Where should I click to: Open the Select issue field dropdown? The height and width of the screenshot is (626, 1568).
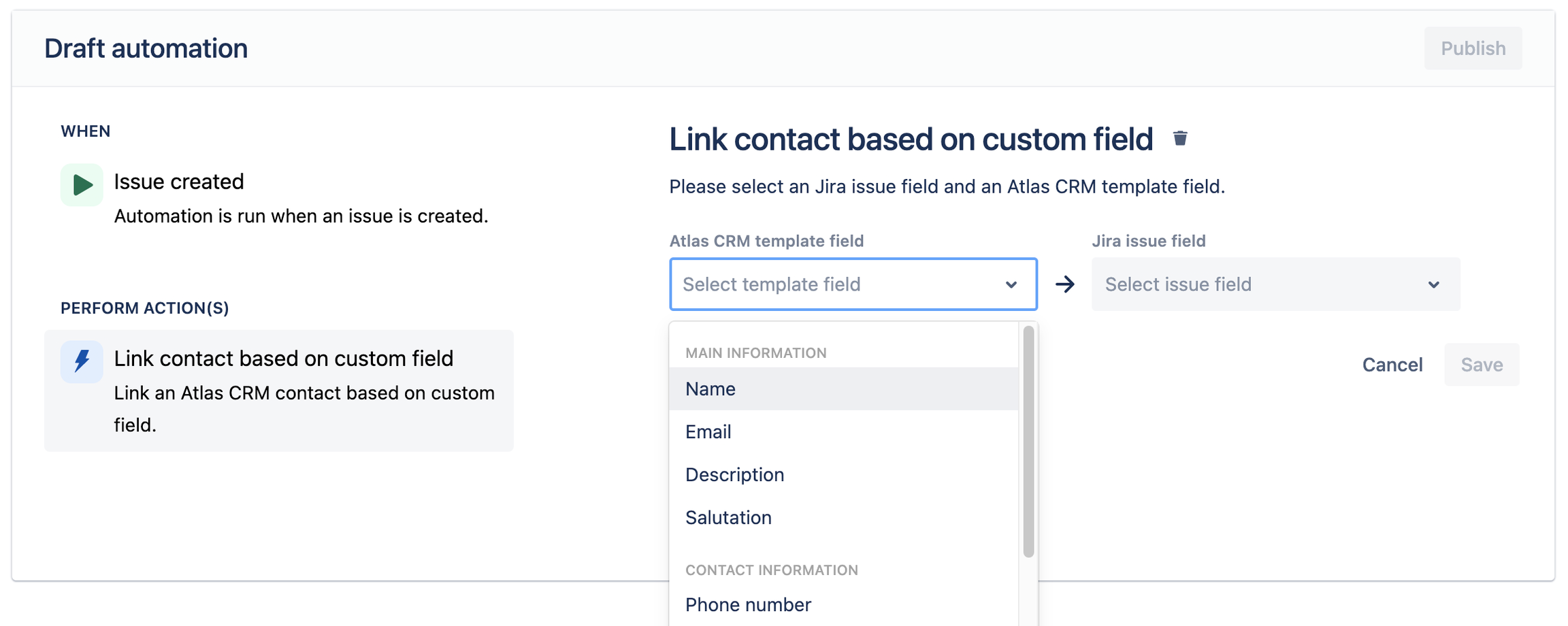[x=1266, y=284]
